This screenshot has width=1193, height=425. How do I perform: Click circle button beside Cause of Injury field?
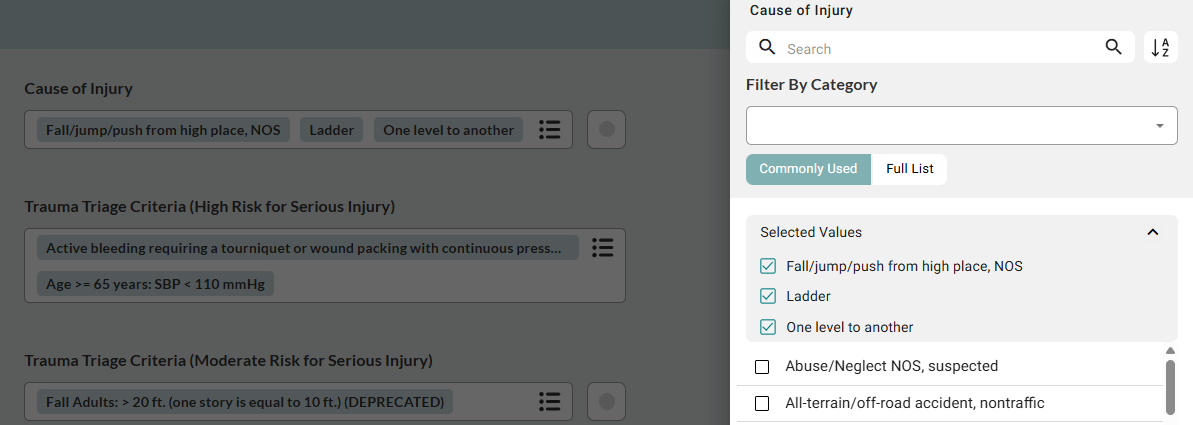pos(606,130)
